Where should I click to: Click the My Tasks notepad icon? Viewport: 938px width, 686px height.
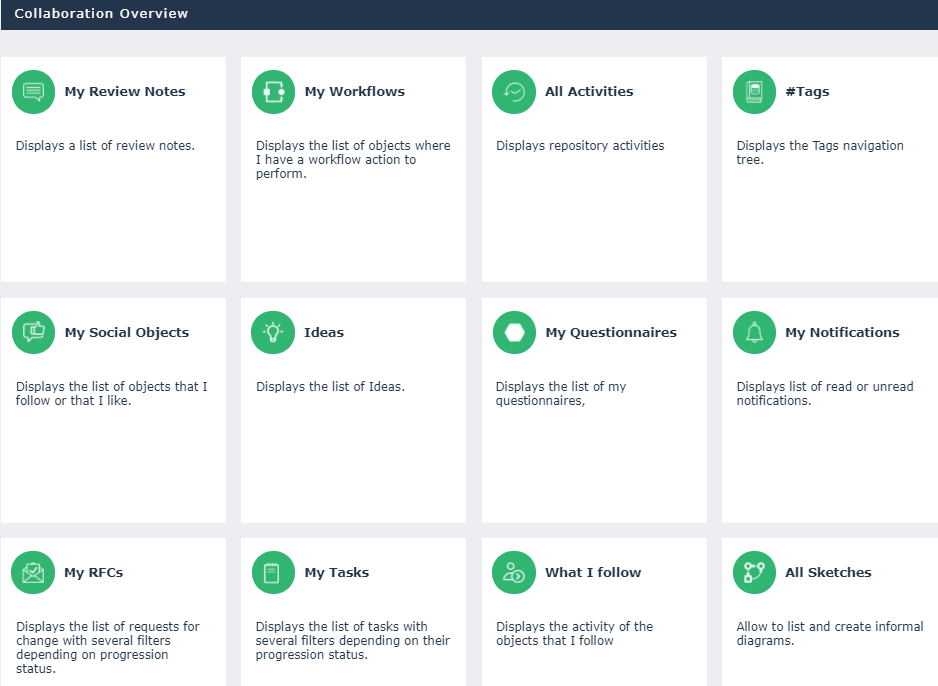273,573
